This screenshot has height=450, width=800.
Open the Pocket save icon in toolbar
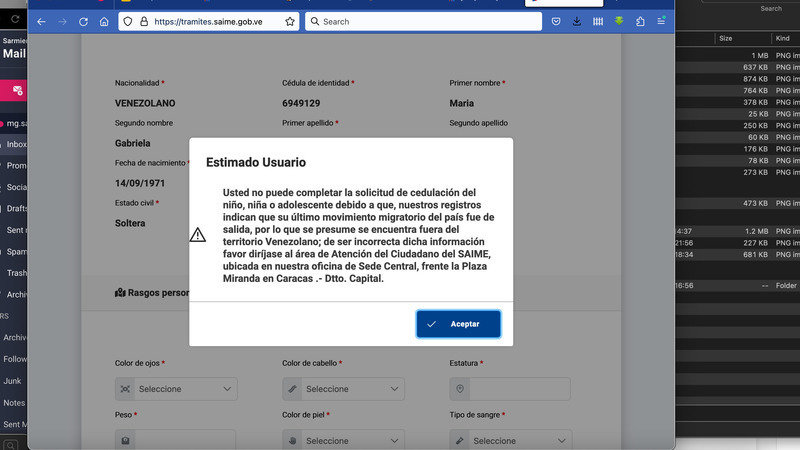557,21
